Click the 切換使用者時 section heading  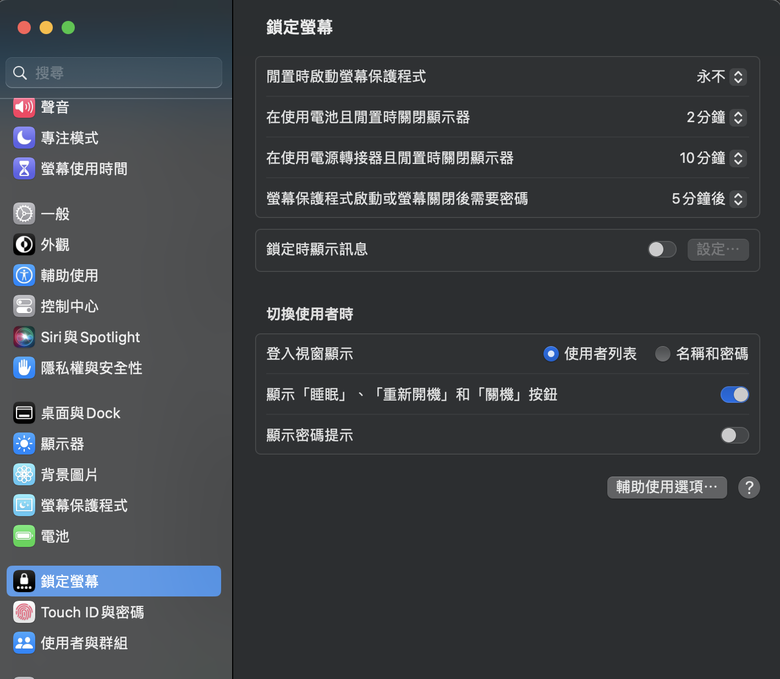coord(309,314)
